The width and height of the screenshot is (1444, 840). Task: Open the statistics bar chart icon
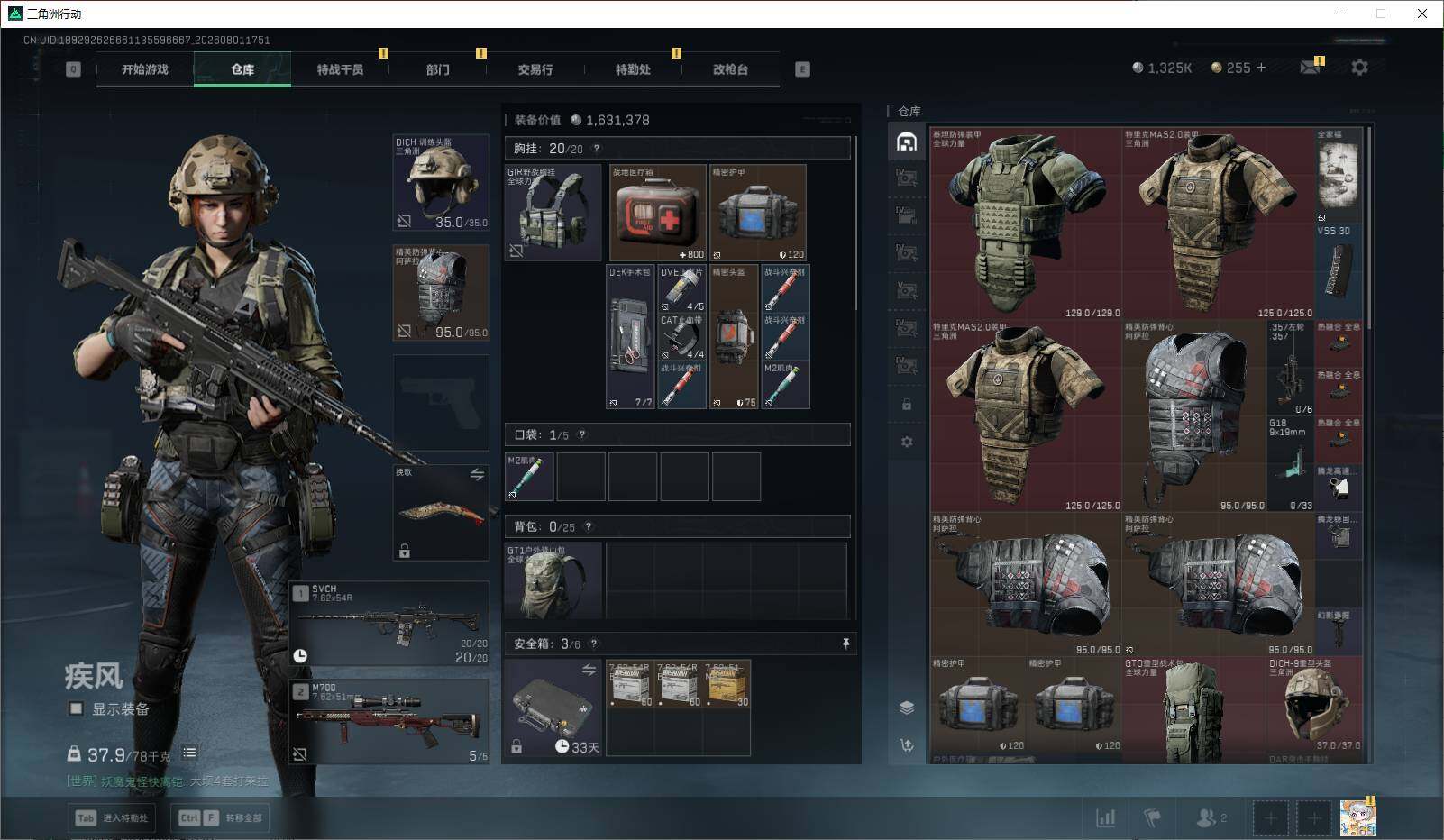1105,817
